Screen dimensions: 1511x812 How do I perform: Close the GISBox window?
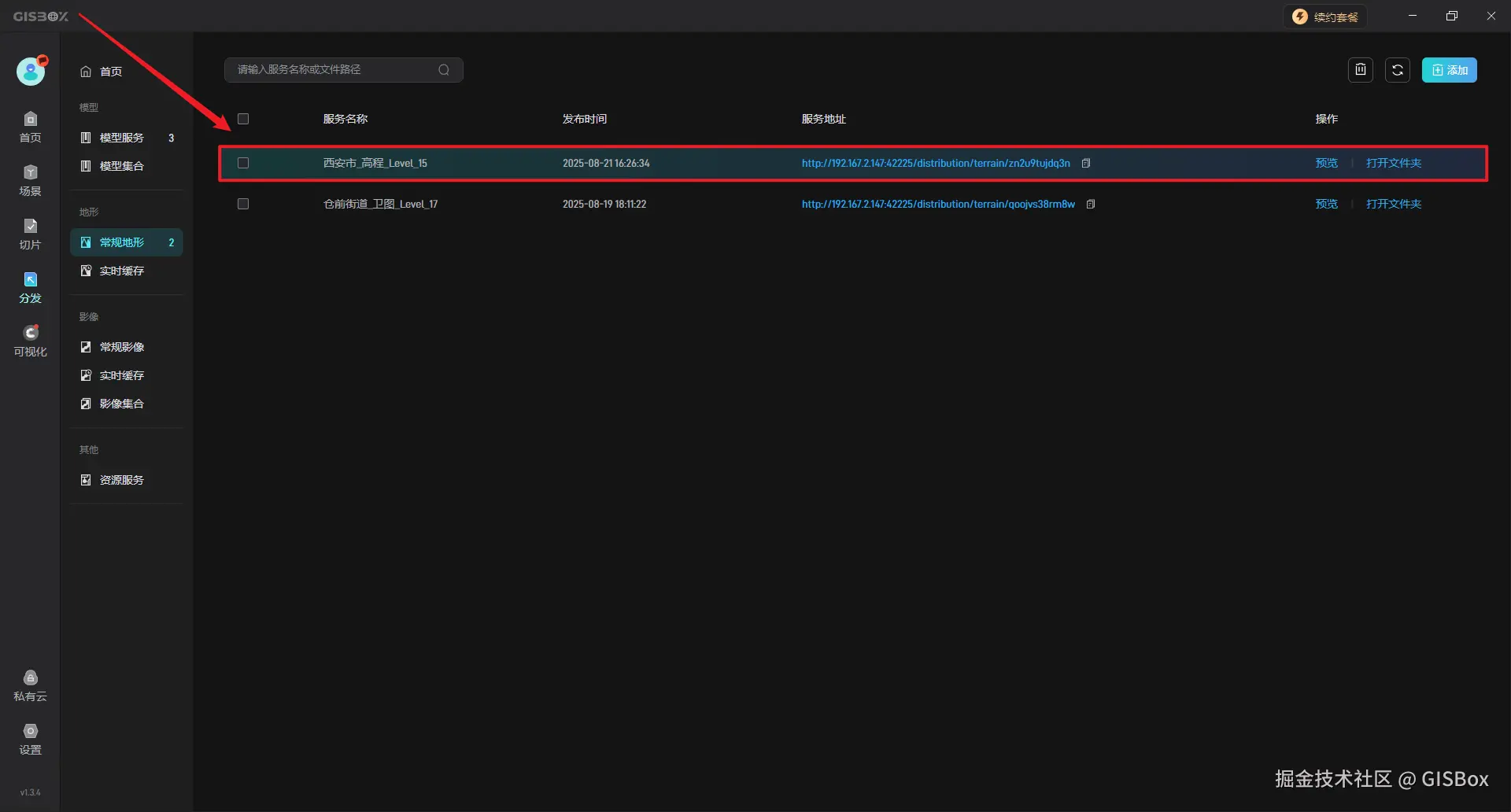click(x=1491, y=16)
